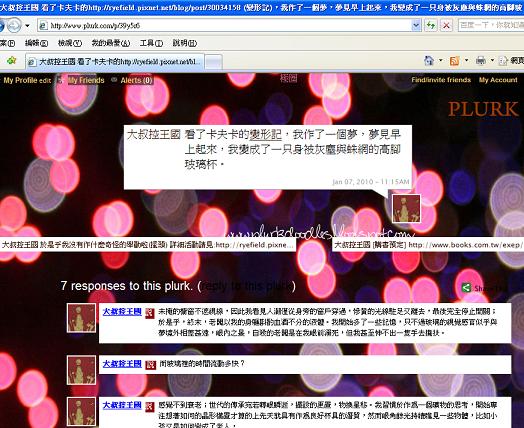Open the 工具(T) menu
The width and height of the screenshot is (524, 428).
tap(151, 43)
